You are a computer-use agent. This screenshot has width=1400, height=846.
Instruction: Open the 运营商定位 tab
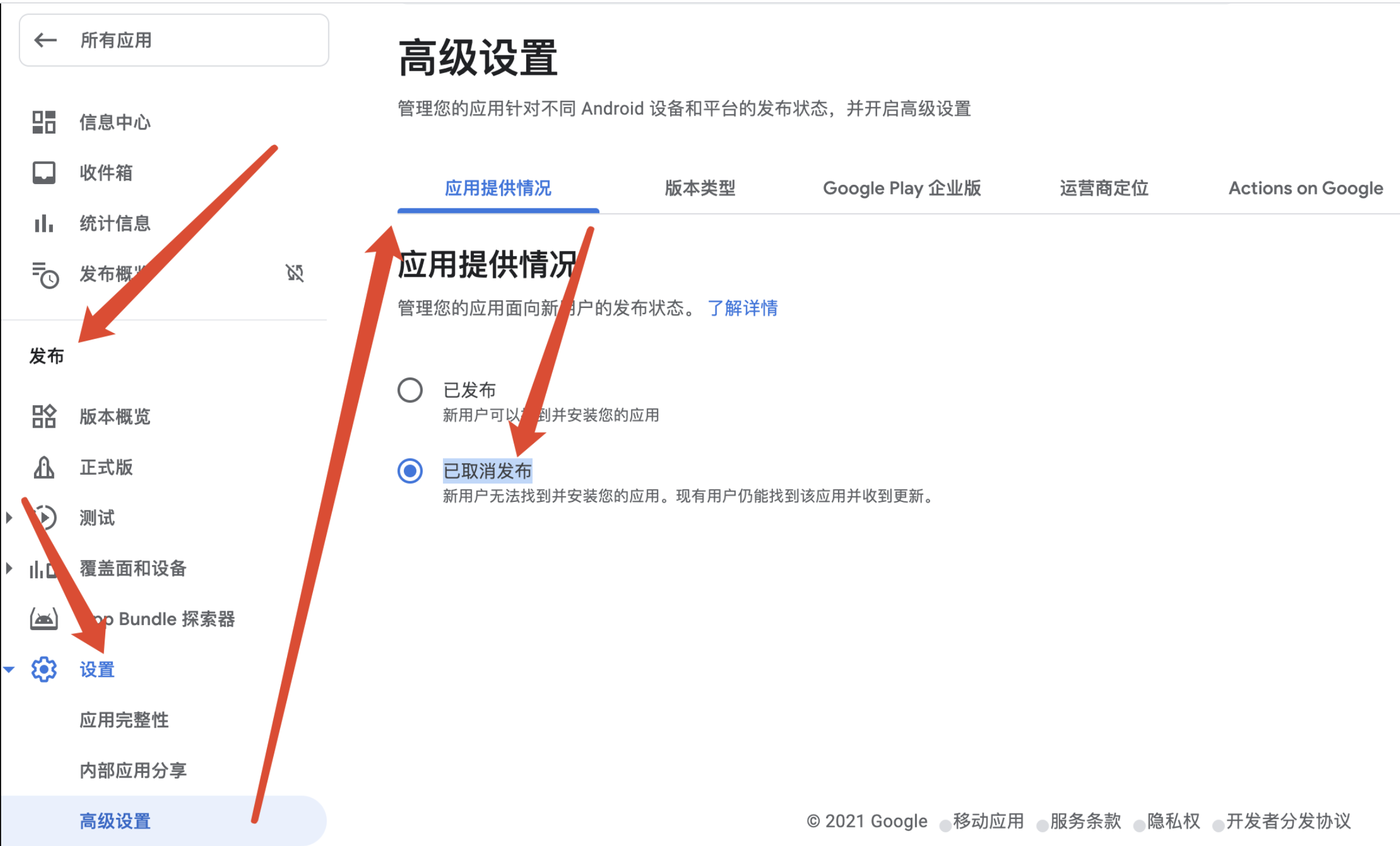1103,189
